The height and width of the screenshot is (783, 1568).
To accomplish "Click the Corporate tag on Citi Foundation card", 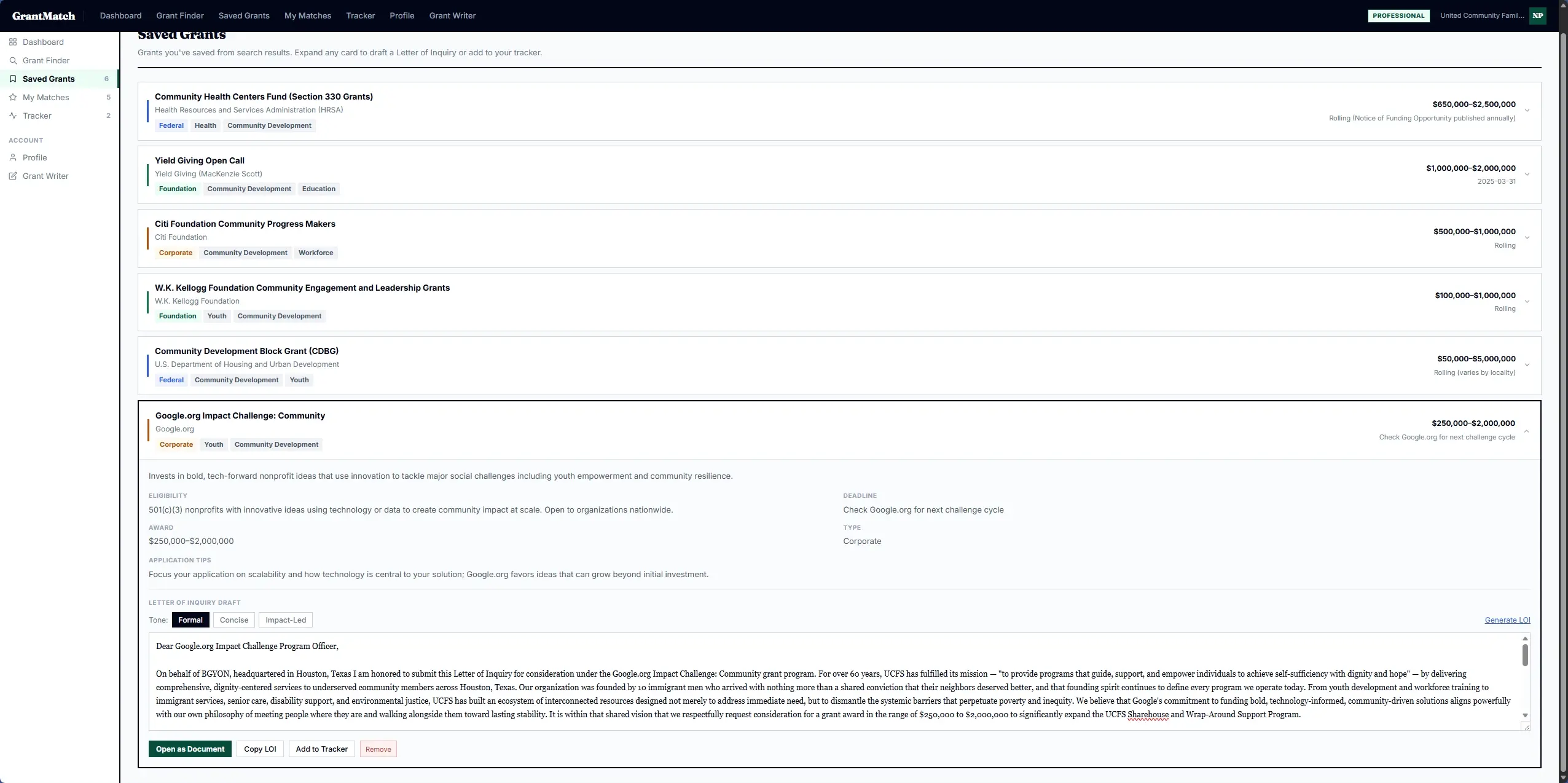I will click(176, 253).
